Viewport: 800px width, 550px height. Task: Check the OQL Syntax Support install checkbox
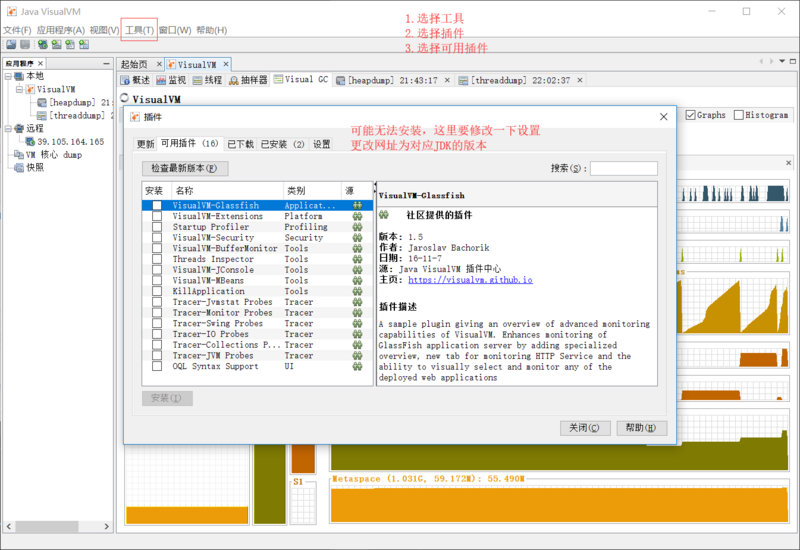coord(157,366)
